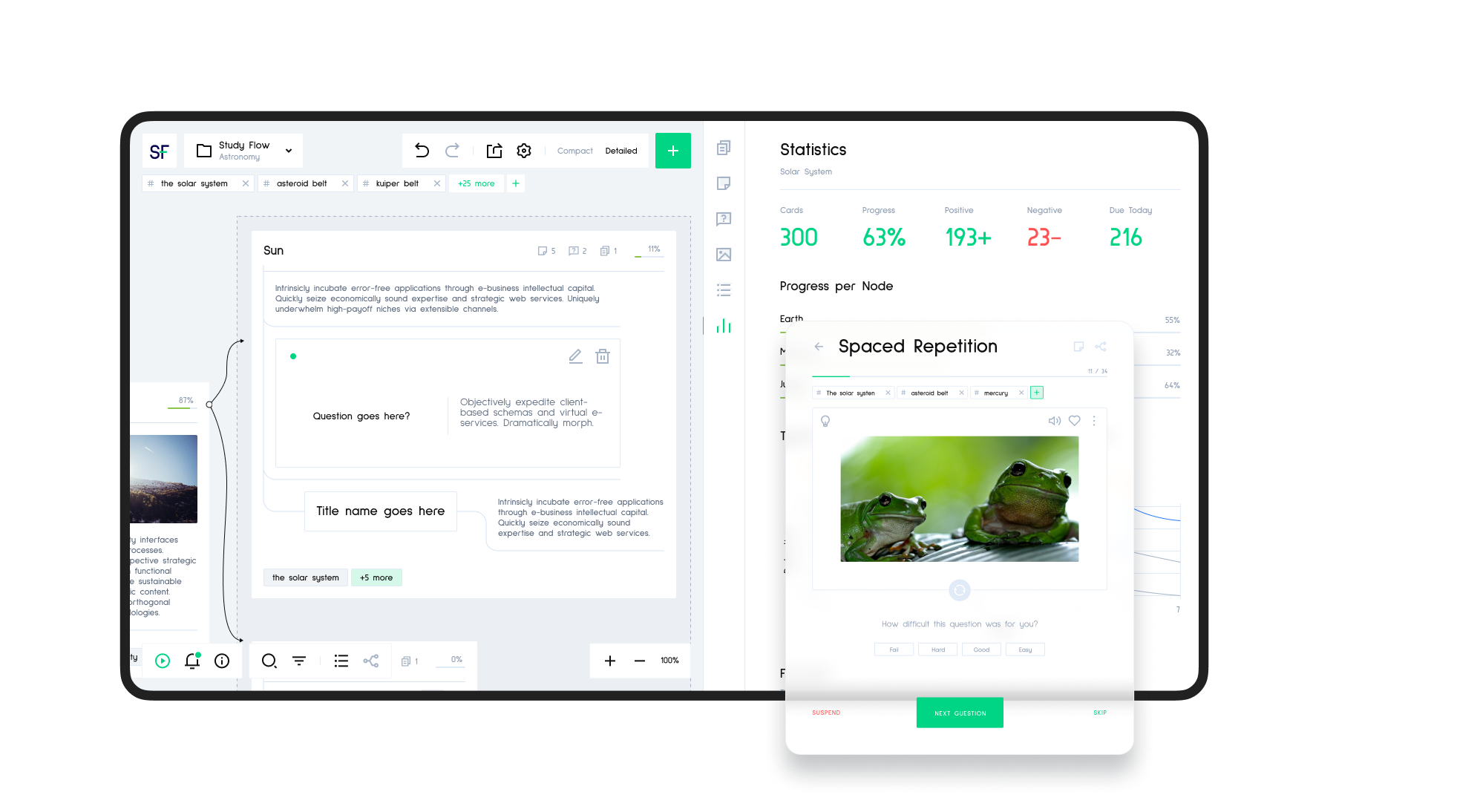Click the list/outline icon in sidebar
This screenshot has width=1480, height=812.
pos(726,289)
